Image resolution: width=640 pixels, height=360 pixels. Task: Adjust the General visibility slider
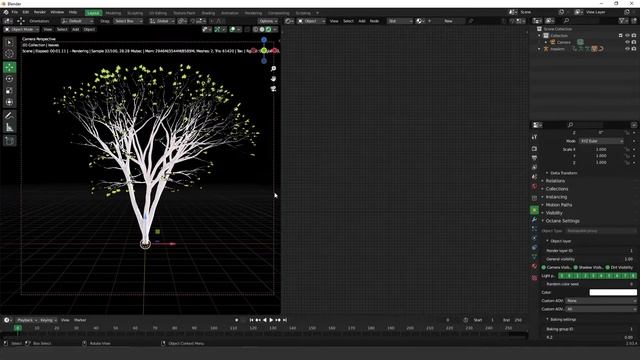pos(590,259)
